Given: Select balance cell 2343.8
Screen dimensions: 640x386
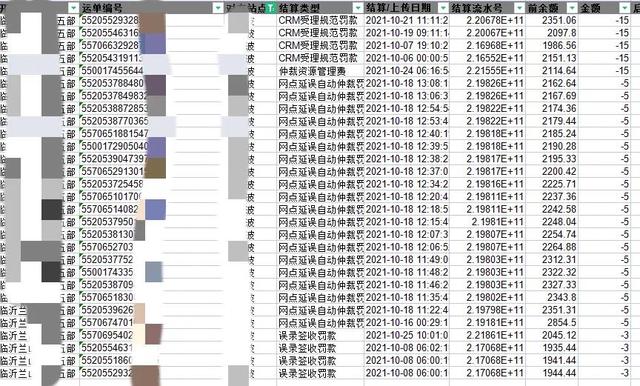Looking at the screenshot, I should [x=552, y=297].
